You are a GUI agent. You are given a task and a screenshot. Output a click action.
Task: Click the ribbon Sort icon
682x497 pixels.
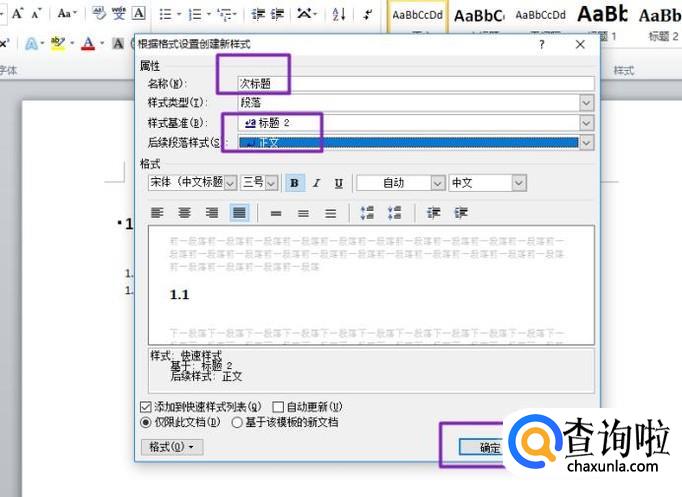tap(339, 14)
